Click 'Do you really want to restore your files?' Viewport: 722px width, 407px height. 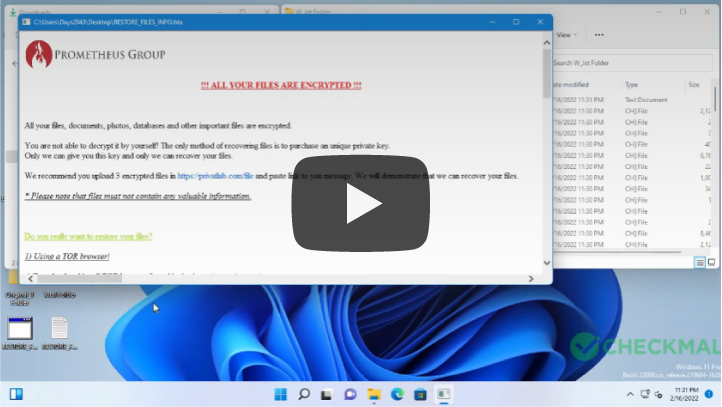(88, 236)
